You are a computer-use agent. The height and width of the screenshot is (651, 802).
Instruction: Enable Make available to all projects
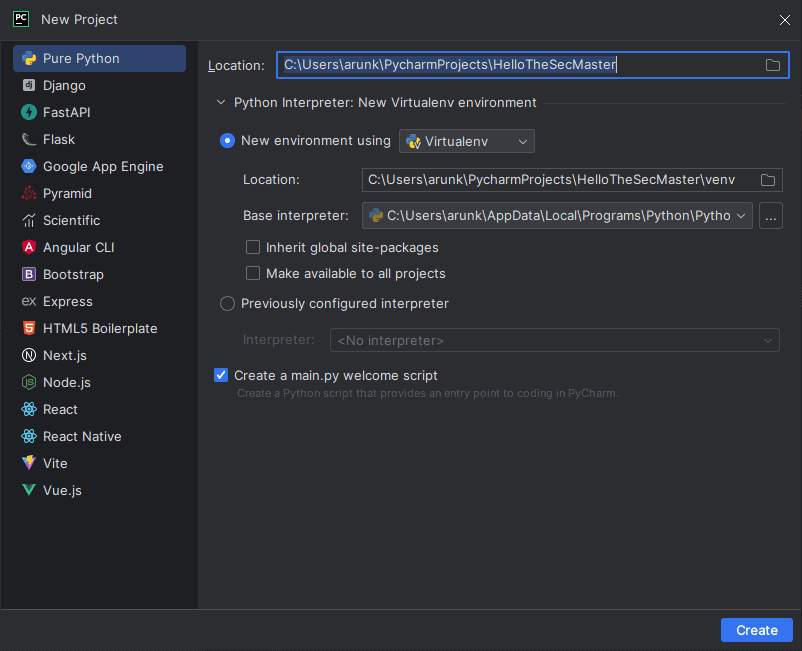tap(253, 274)
